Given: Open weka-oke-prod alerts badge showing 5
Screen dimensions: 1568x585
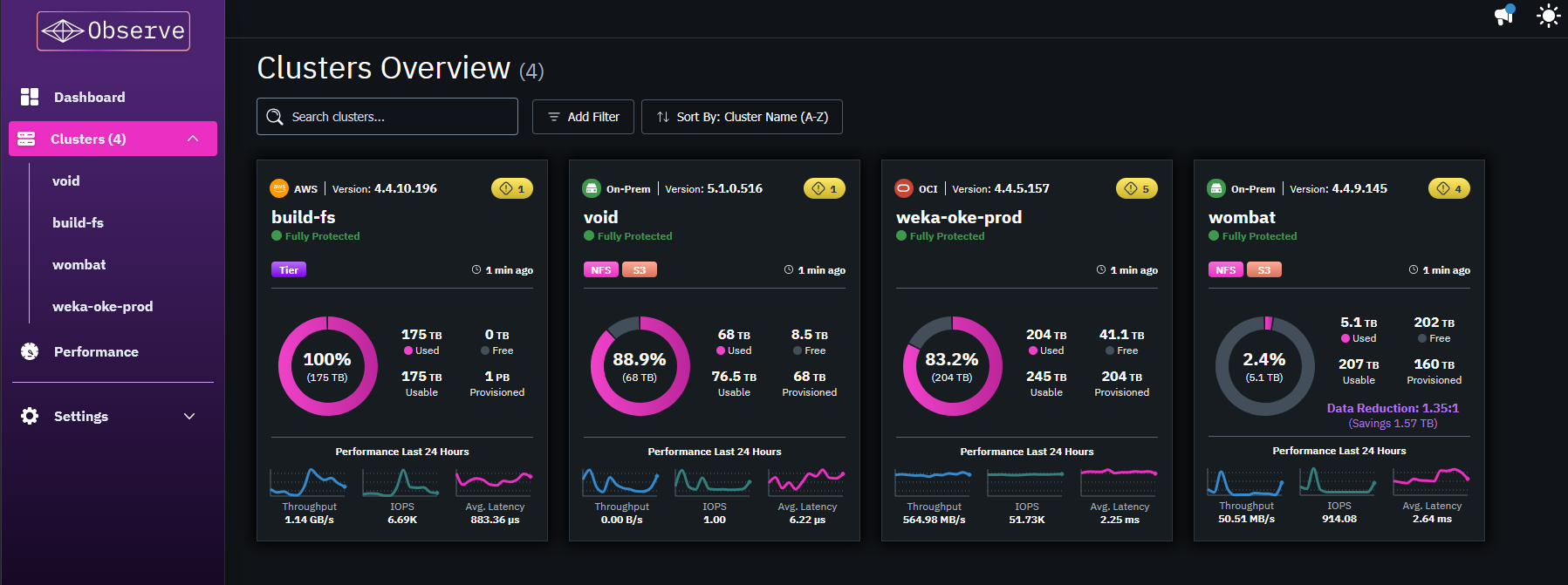Looking at the screenshot, I should pos(1136,188).
